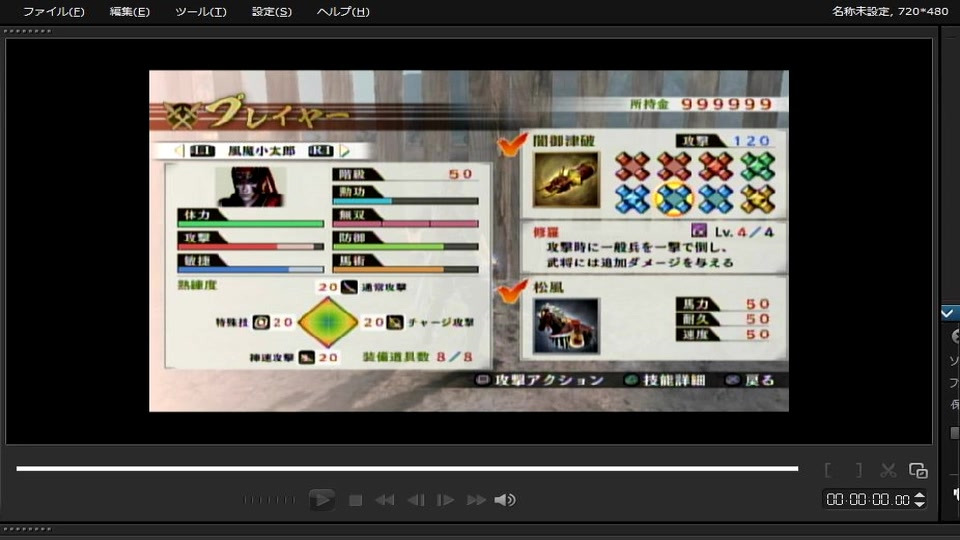The image size is (960, 540).
Task: Click the character name 風魔小太郎
Action: tap(261, 151)
